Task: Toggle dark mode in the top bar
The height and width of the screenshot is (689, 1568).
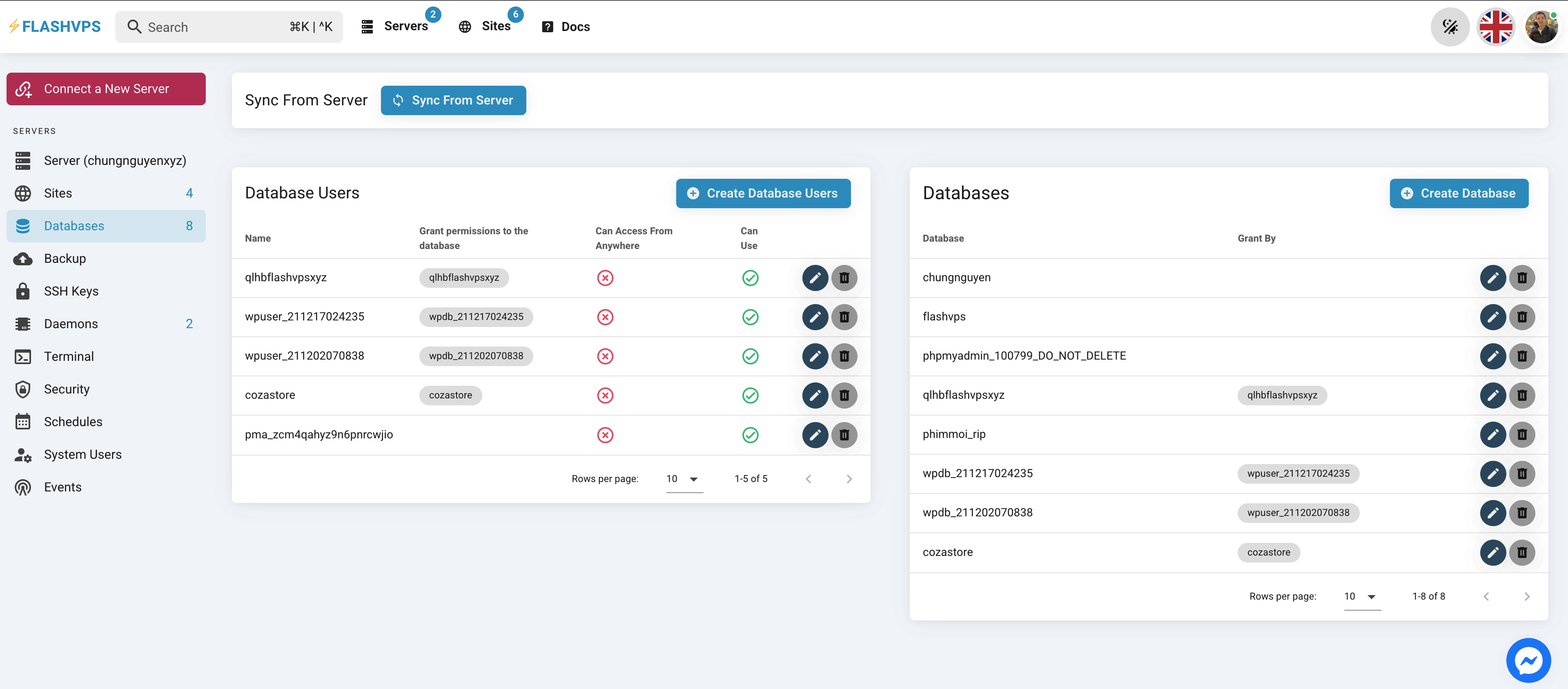Action: 1450,26
